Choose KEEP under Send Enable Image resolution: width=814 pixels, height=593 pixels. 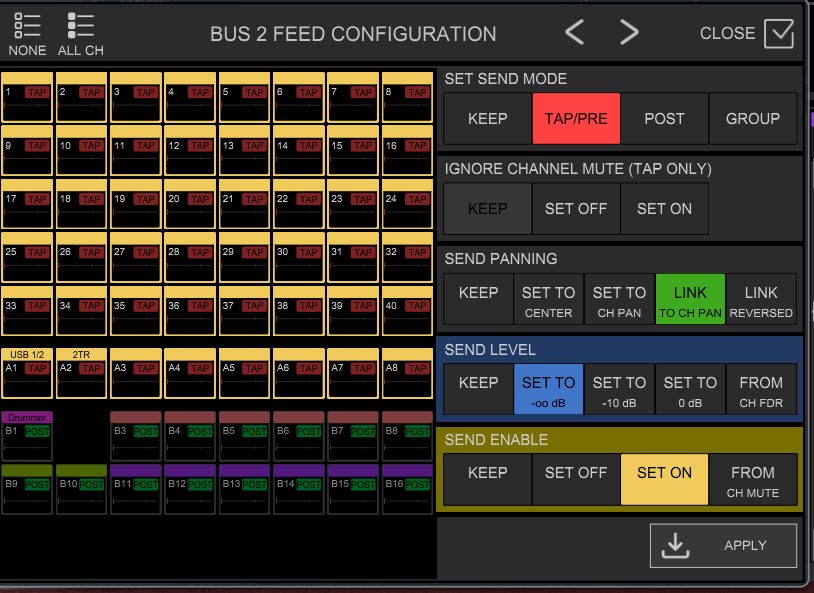(487, 479)
